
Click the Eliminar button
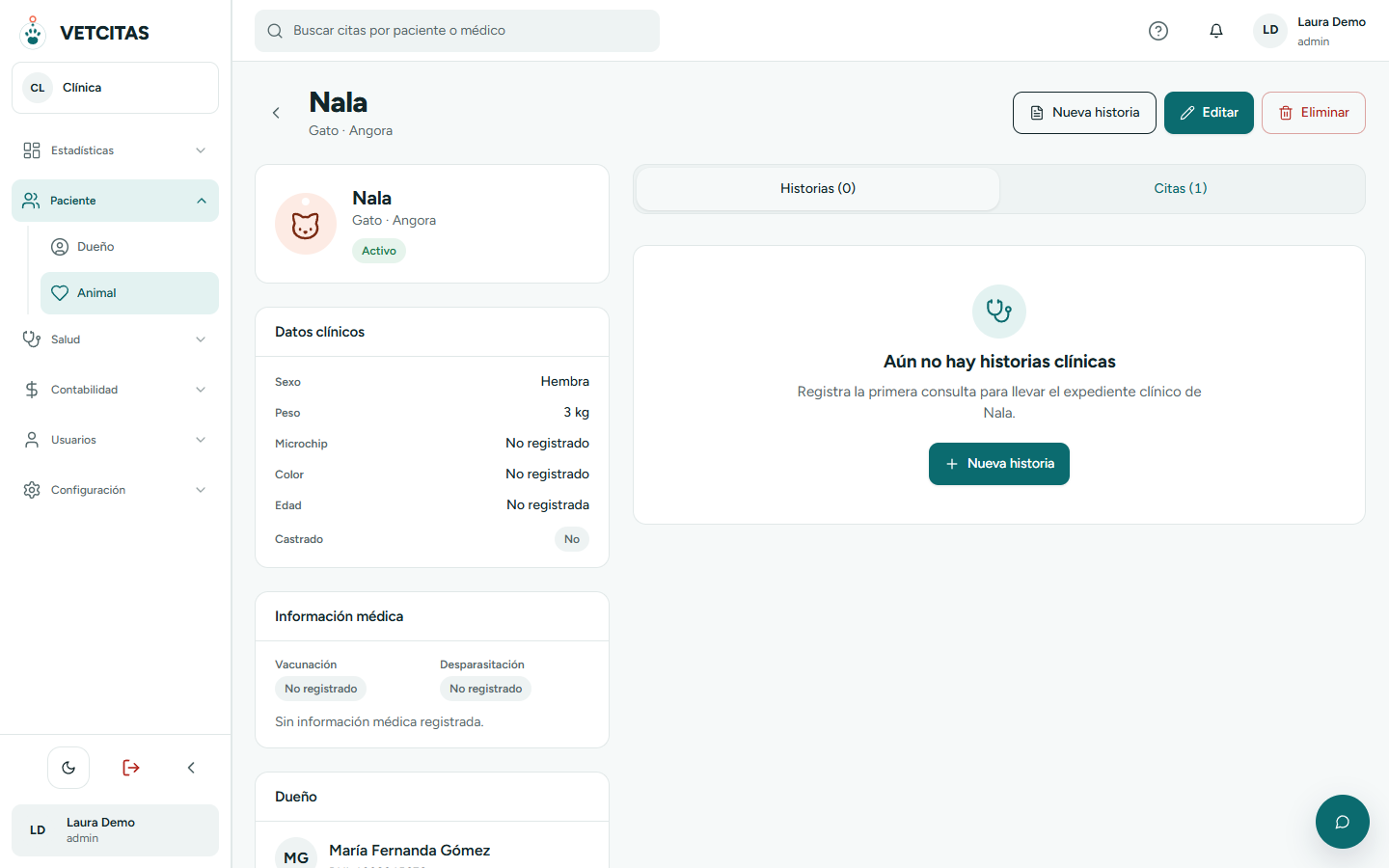coord(1313,113)
